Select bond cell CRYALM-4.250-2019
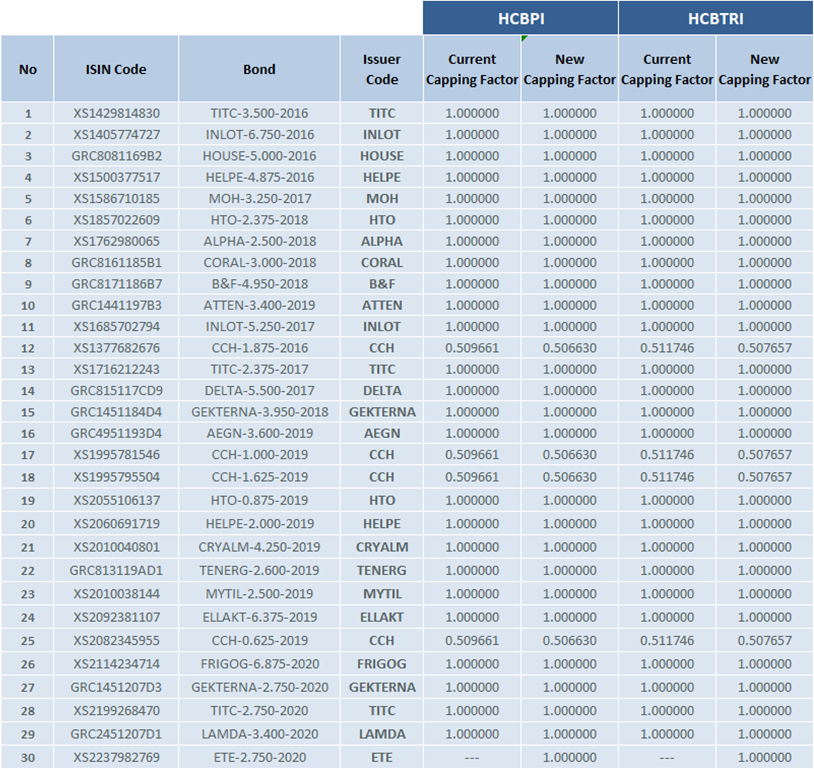814x769 pixels. pos(259,547)
